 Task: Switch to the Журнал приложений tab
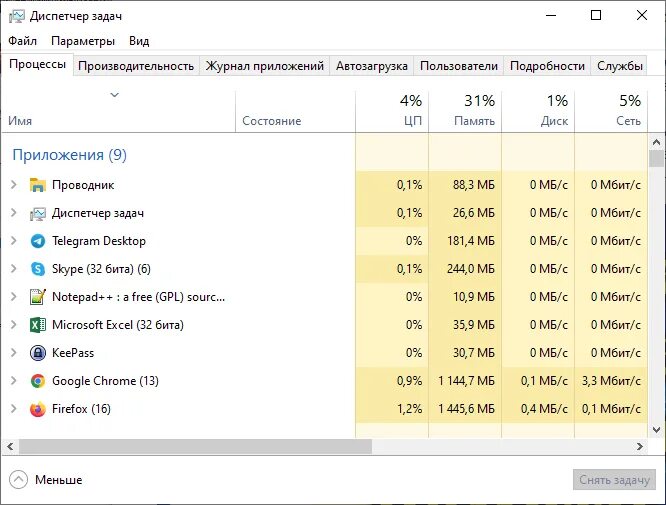265,66
